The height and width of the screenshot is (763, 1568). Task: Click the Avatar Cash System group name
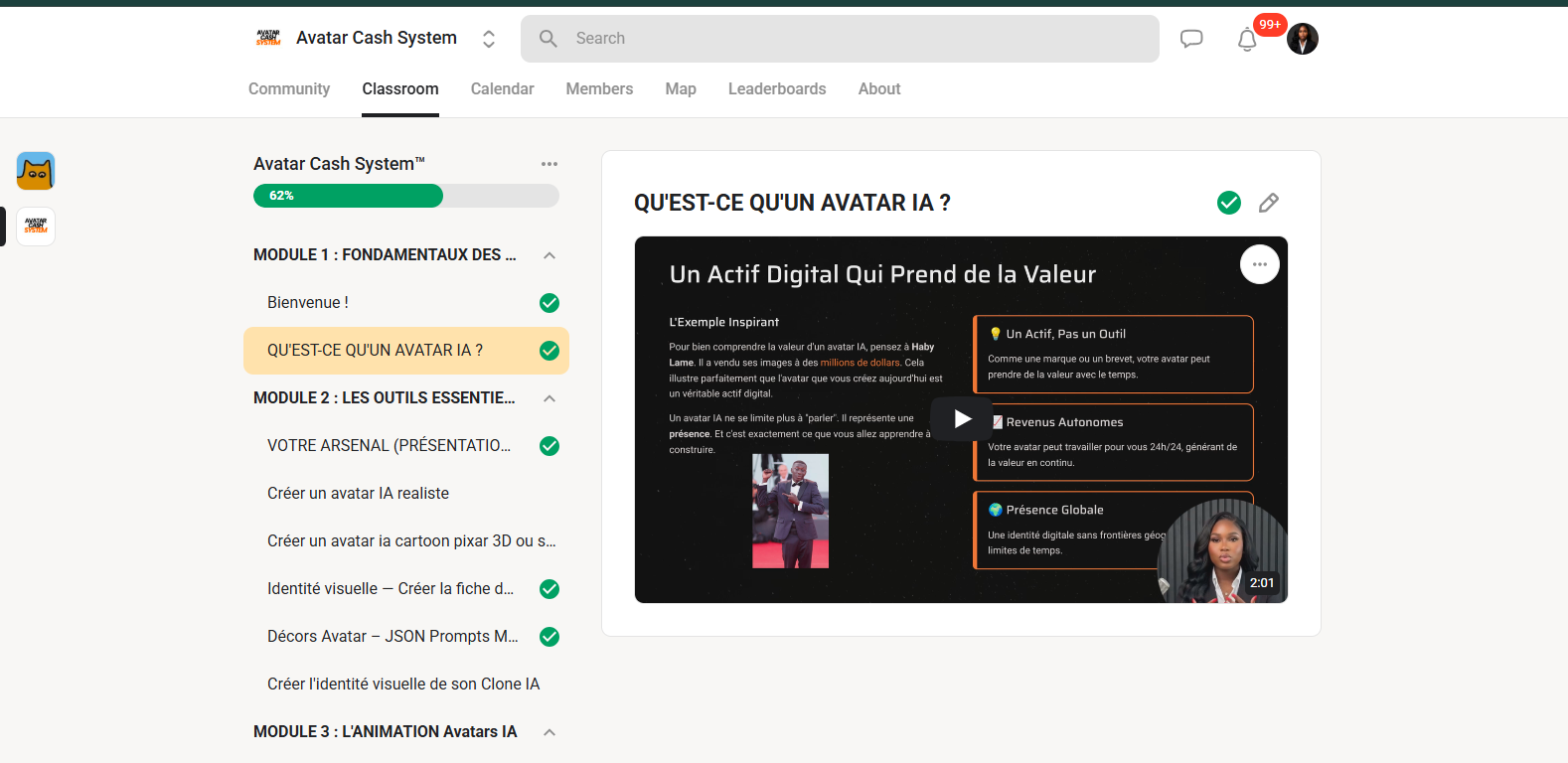[377, 38]
